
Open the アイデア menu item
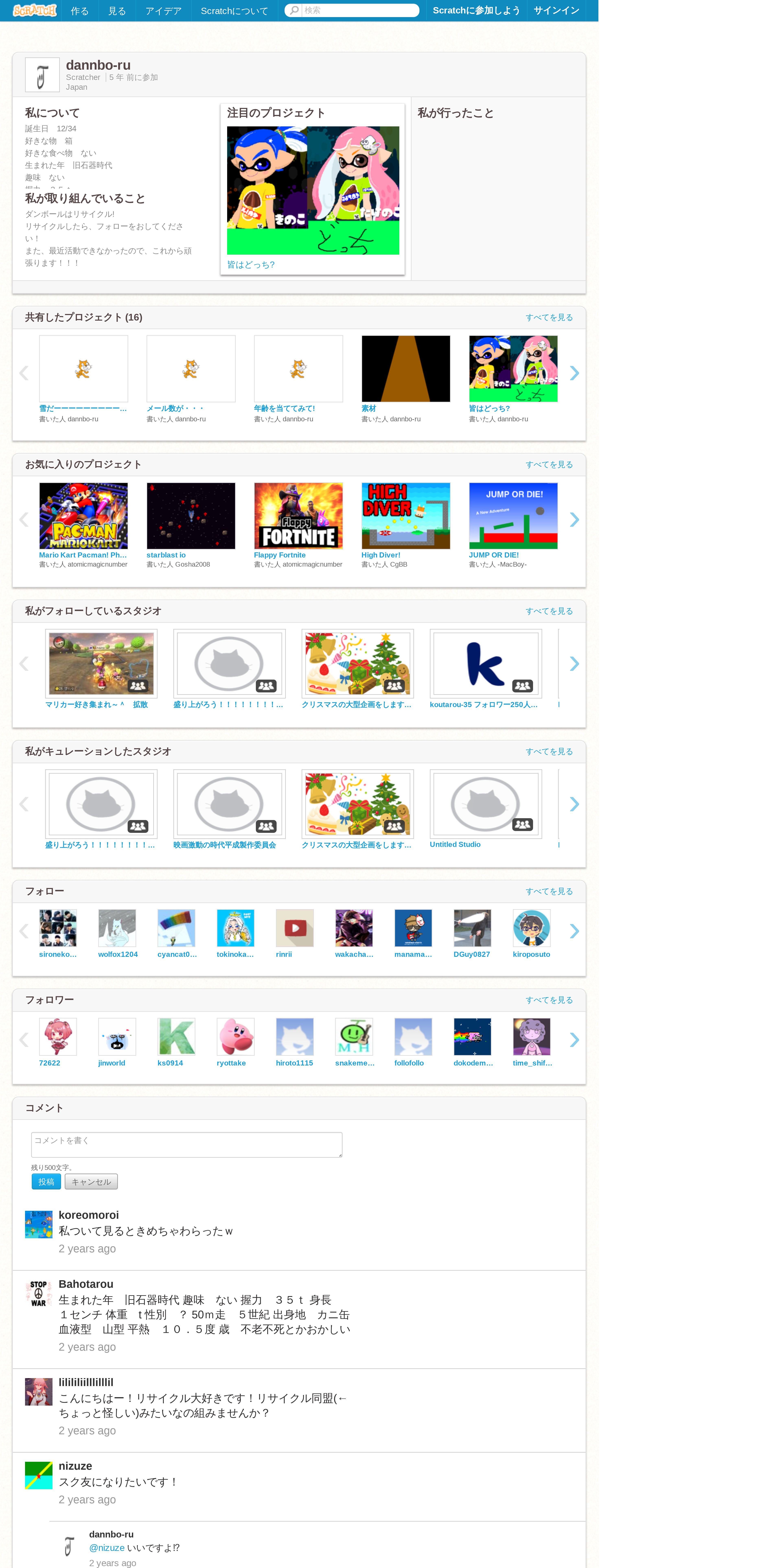164,11
